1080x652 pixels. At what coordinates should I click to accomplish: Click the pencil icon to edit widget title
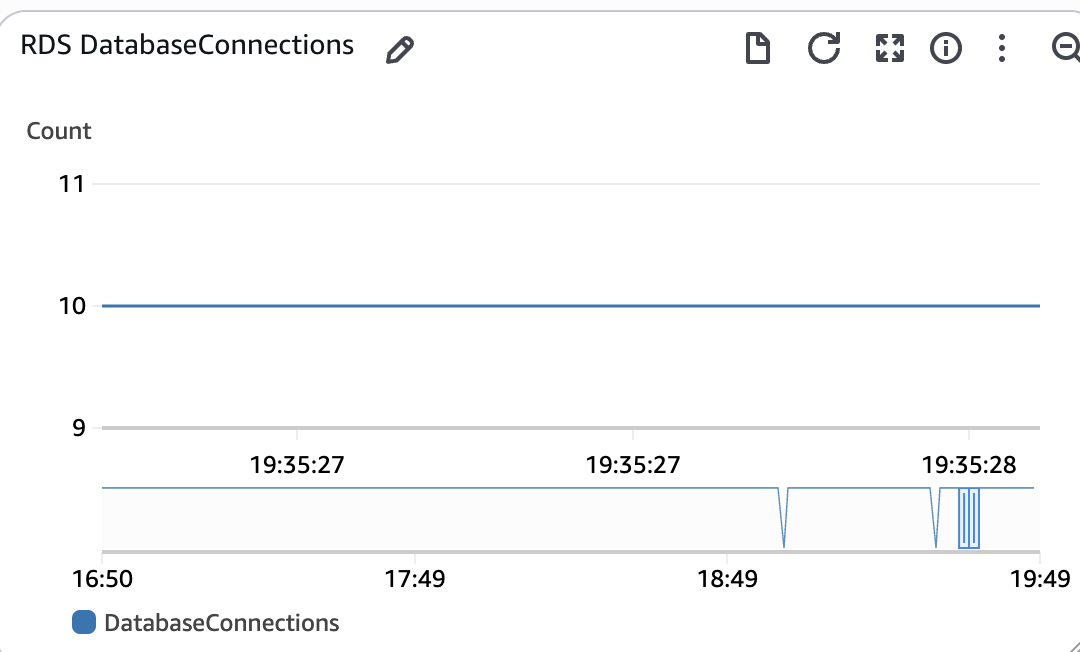pos(400,50)
